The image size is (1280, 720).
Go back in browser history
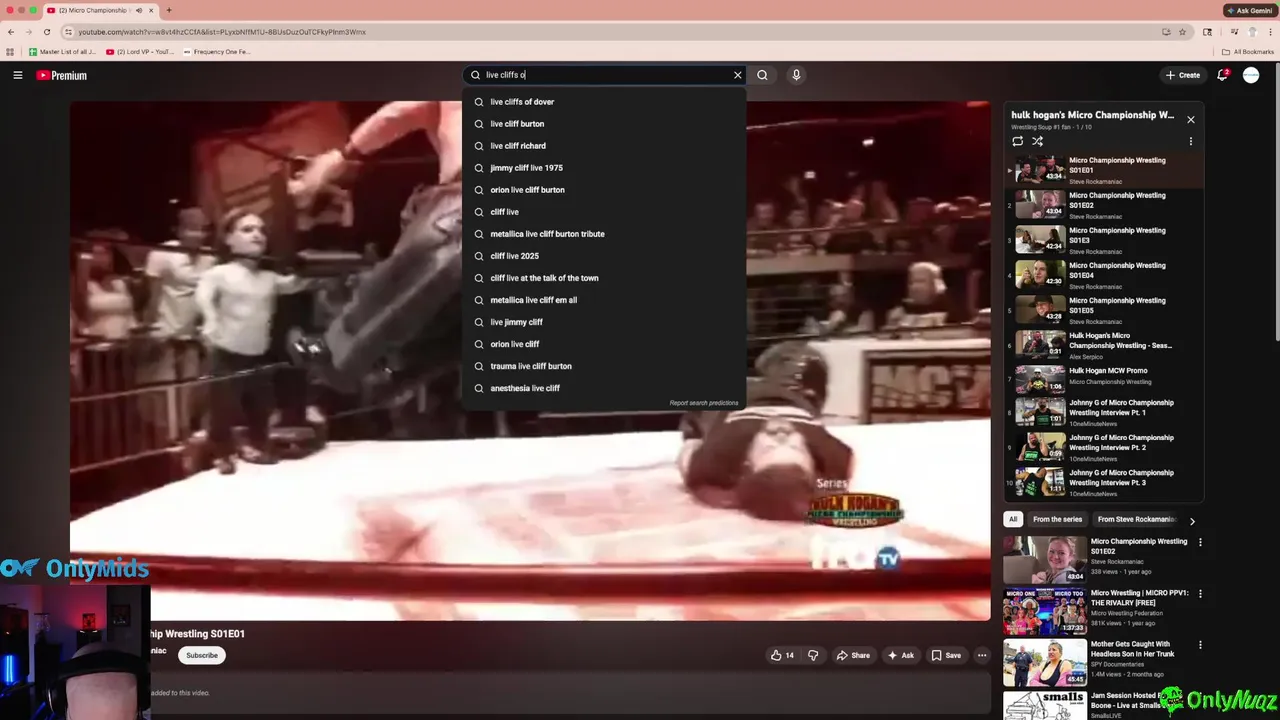(11, 32)
